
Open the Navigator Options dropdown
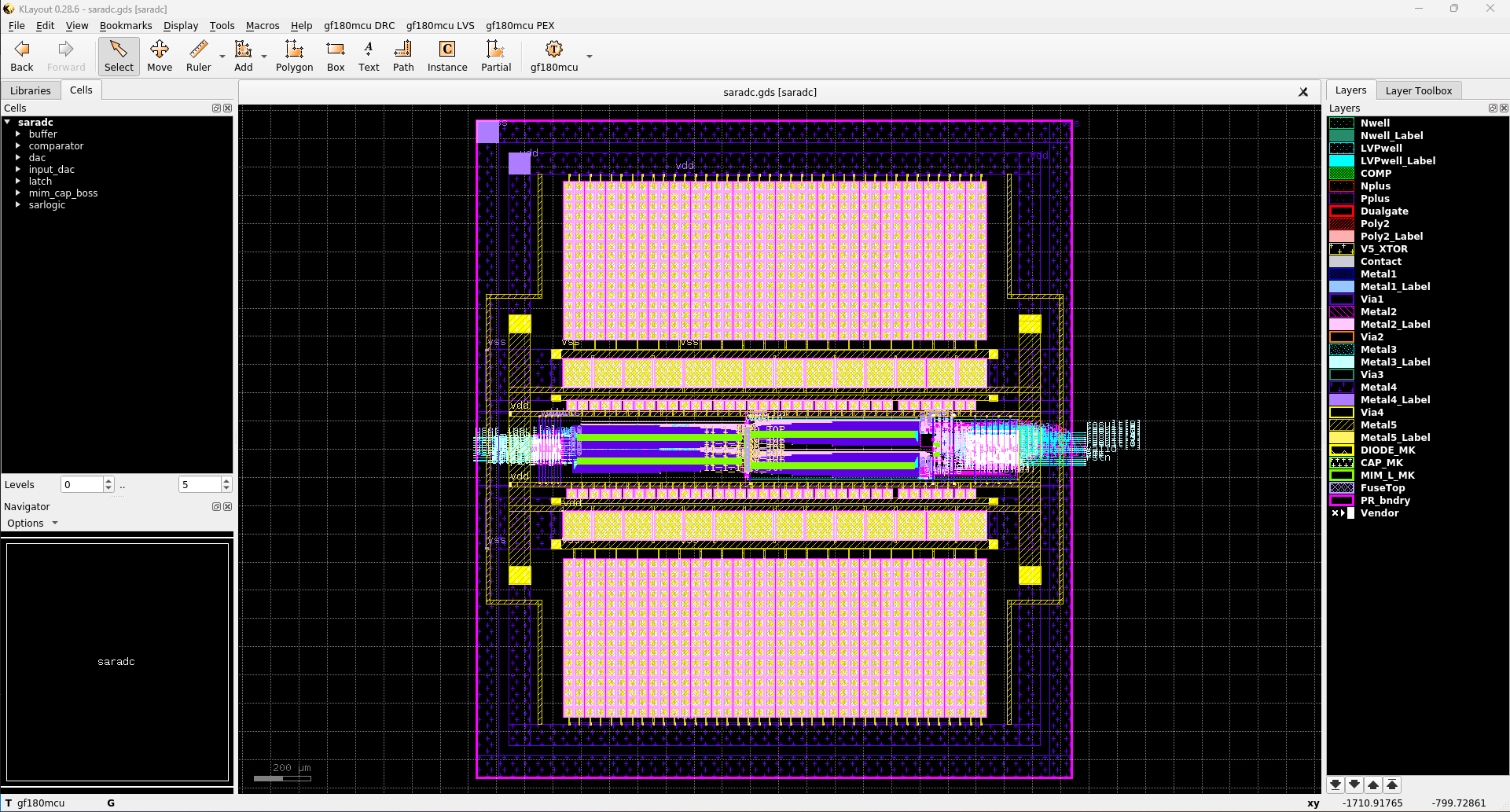pos(32,524)
